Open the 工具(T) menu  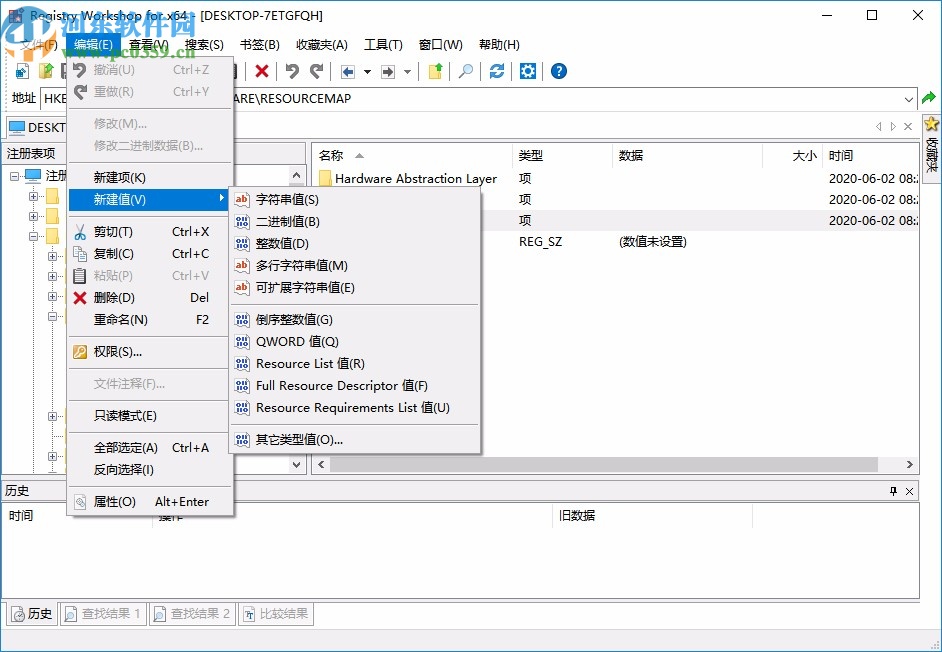[382, 44]
